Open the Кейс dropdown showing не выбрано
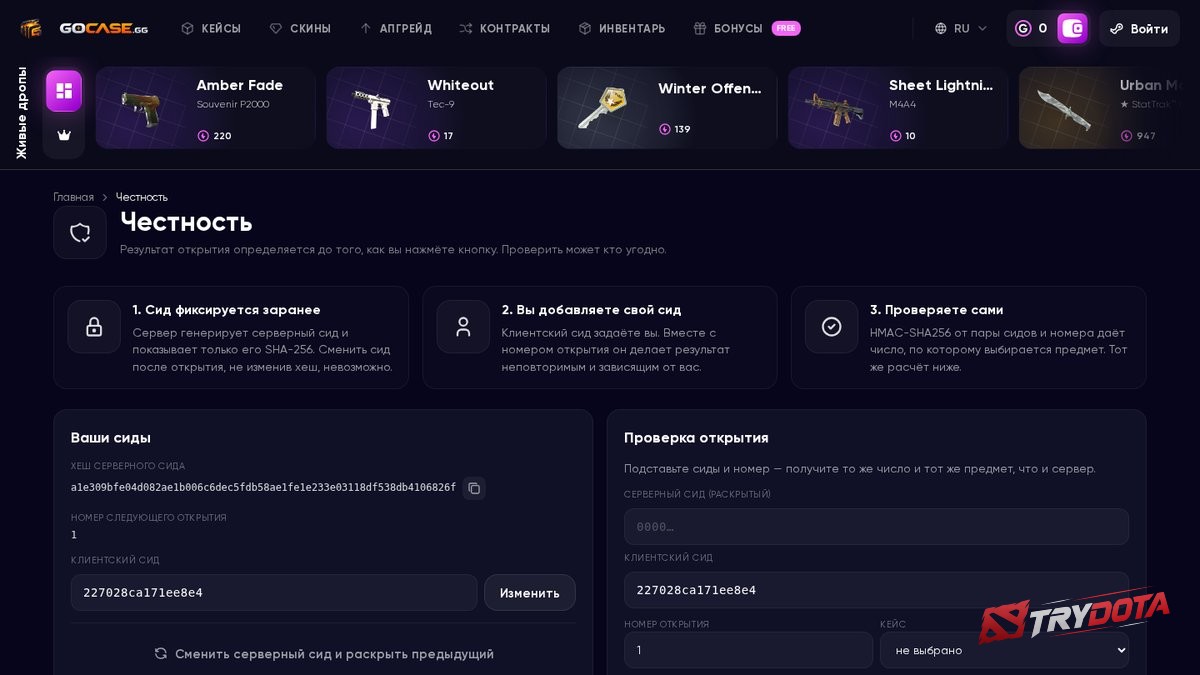This screenshot has height=675, width=1200. click(x=1004, y=650)
